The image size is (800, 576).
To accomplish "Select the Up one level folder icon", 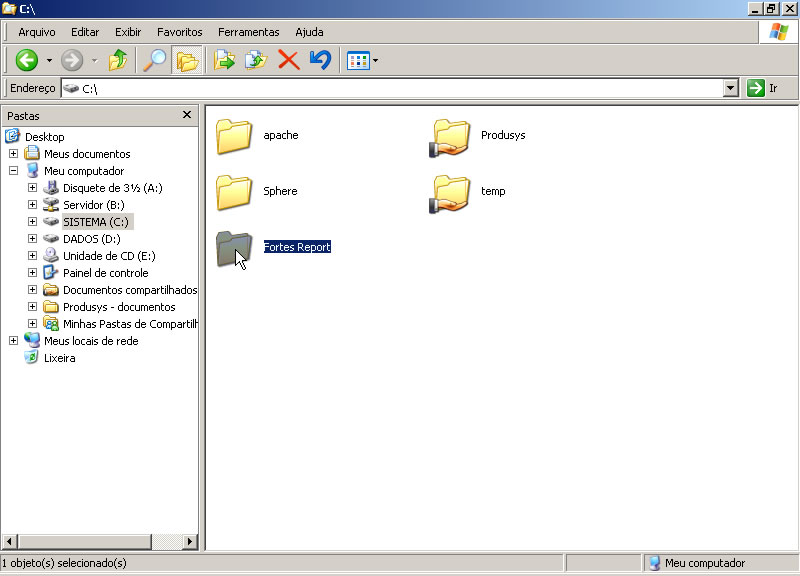I will click(118, 60).
